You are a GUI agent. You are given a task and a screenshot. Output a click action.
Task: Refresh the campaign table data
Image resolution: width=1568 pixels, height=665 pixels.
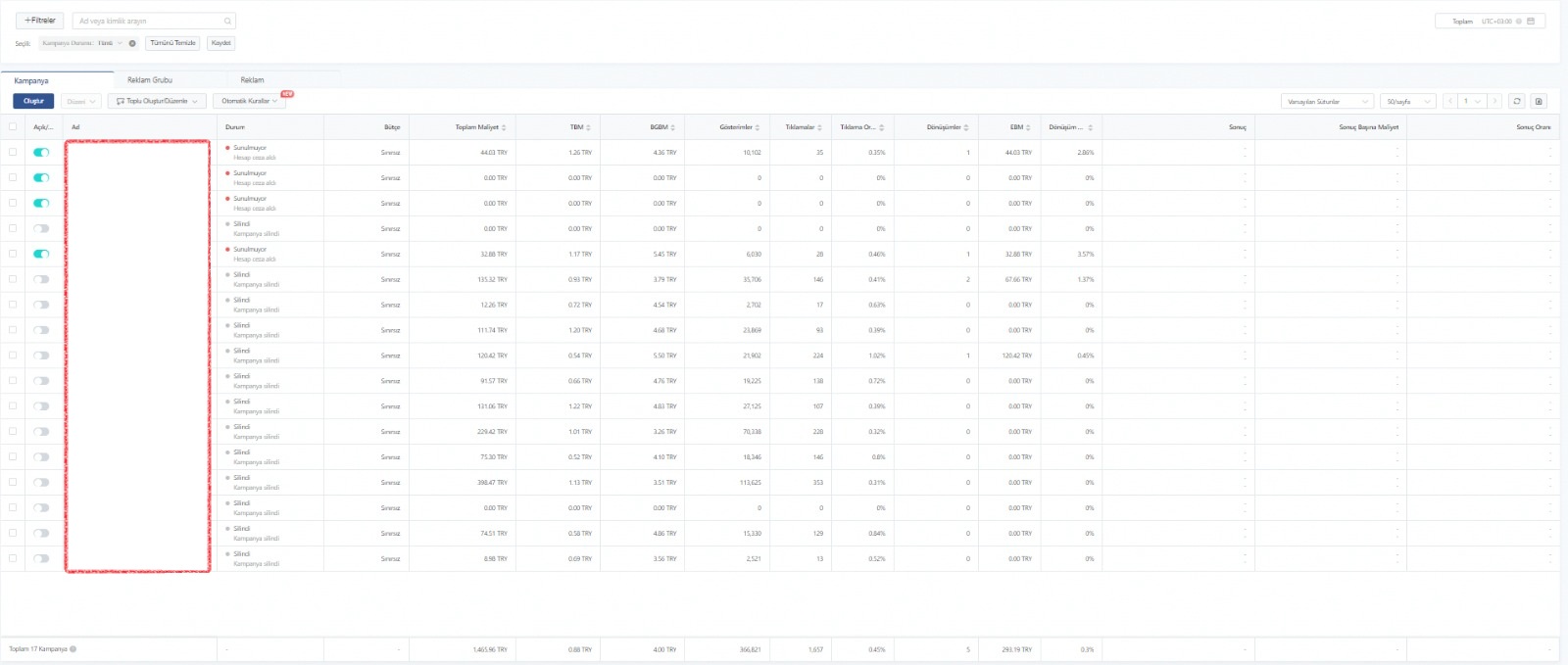(x=1517, y=101)
